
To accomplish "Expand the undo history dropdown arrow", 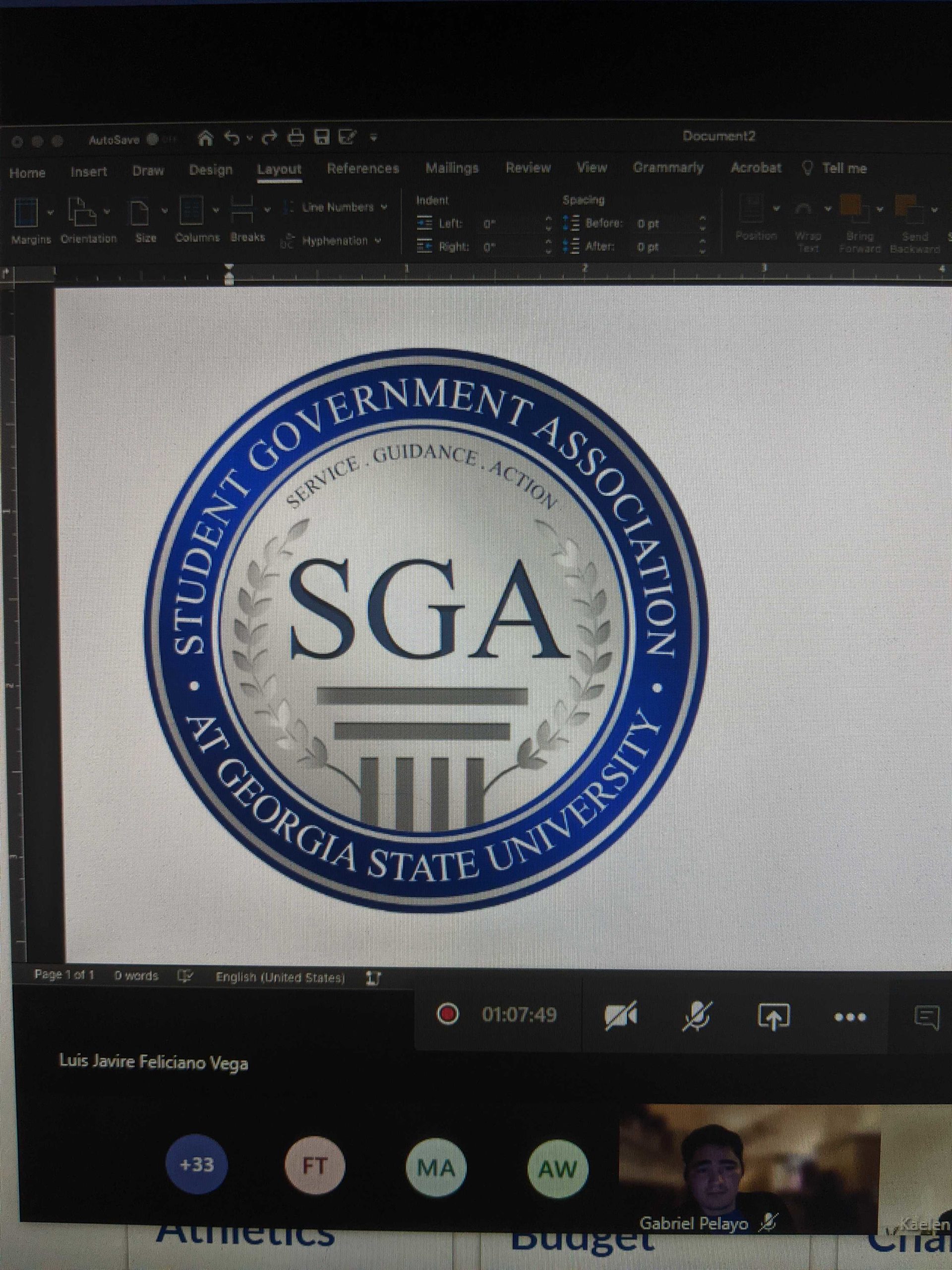I will 250,139.
